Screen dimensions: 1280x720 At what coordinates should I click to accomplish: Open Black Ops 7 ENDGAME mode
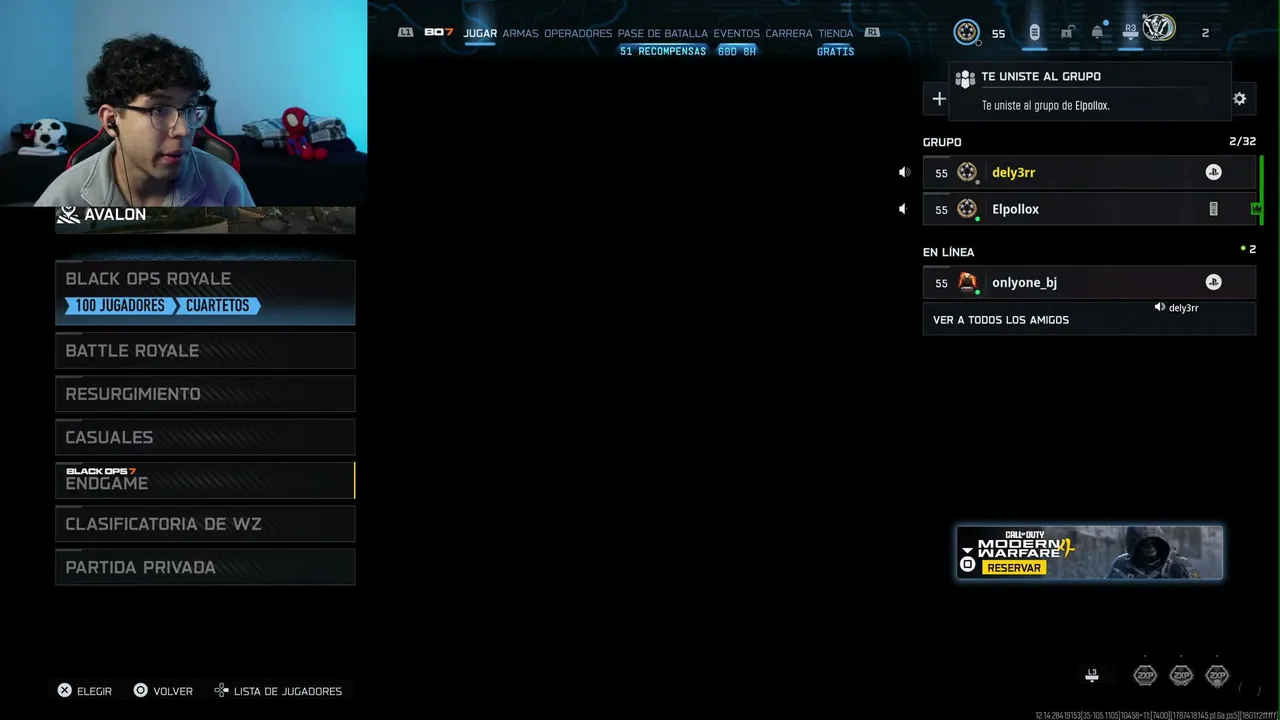coord(205,480)
